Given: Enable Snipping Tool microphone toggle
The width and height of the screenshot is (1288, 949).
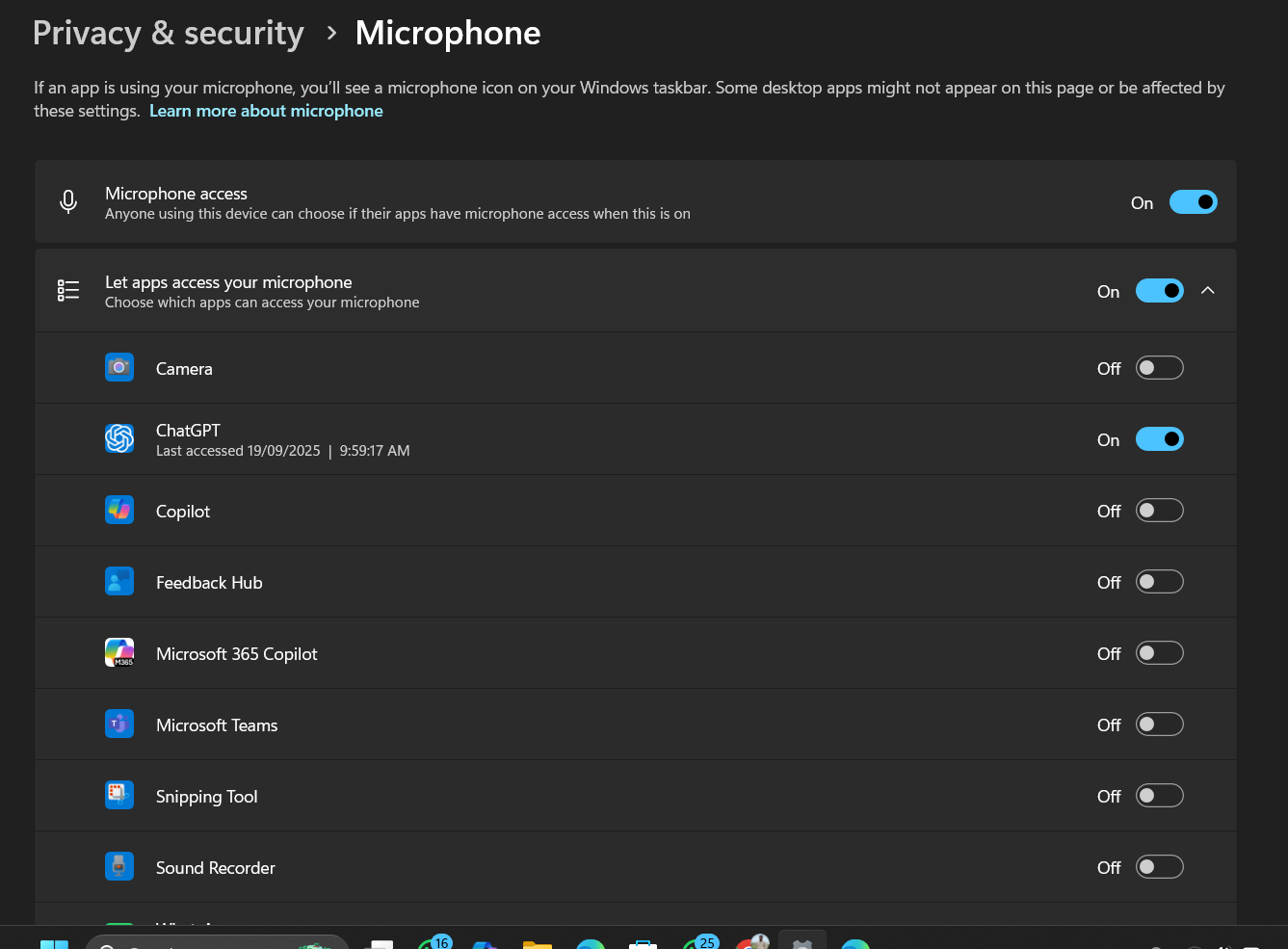Looking at the screenshot, I should [x=1160, y=796].
